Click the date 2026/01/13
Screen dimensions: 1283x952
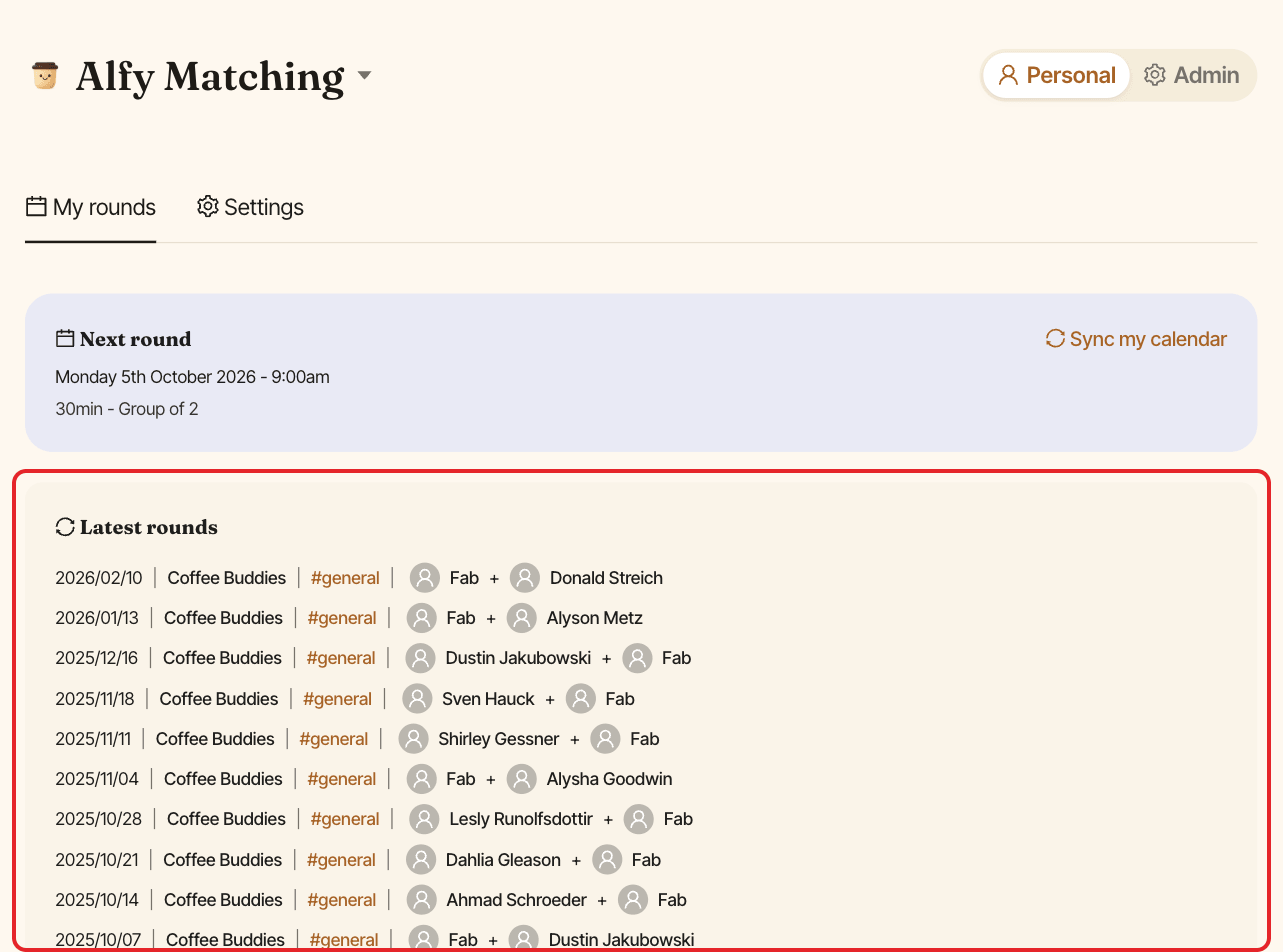[x=97, y=618]
